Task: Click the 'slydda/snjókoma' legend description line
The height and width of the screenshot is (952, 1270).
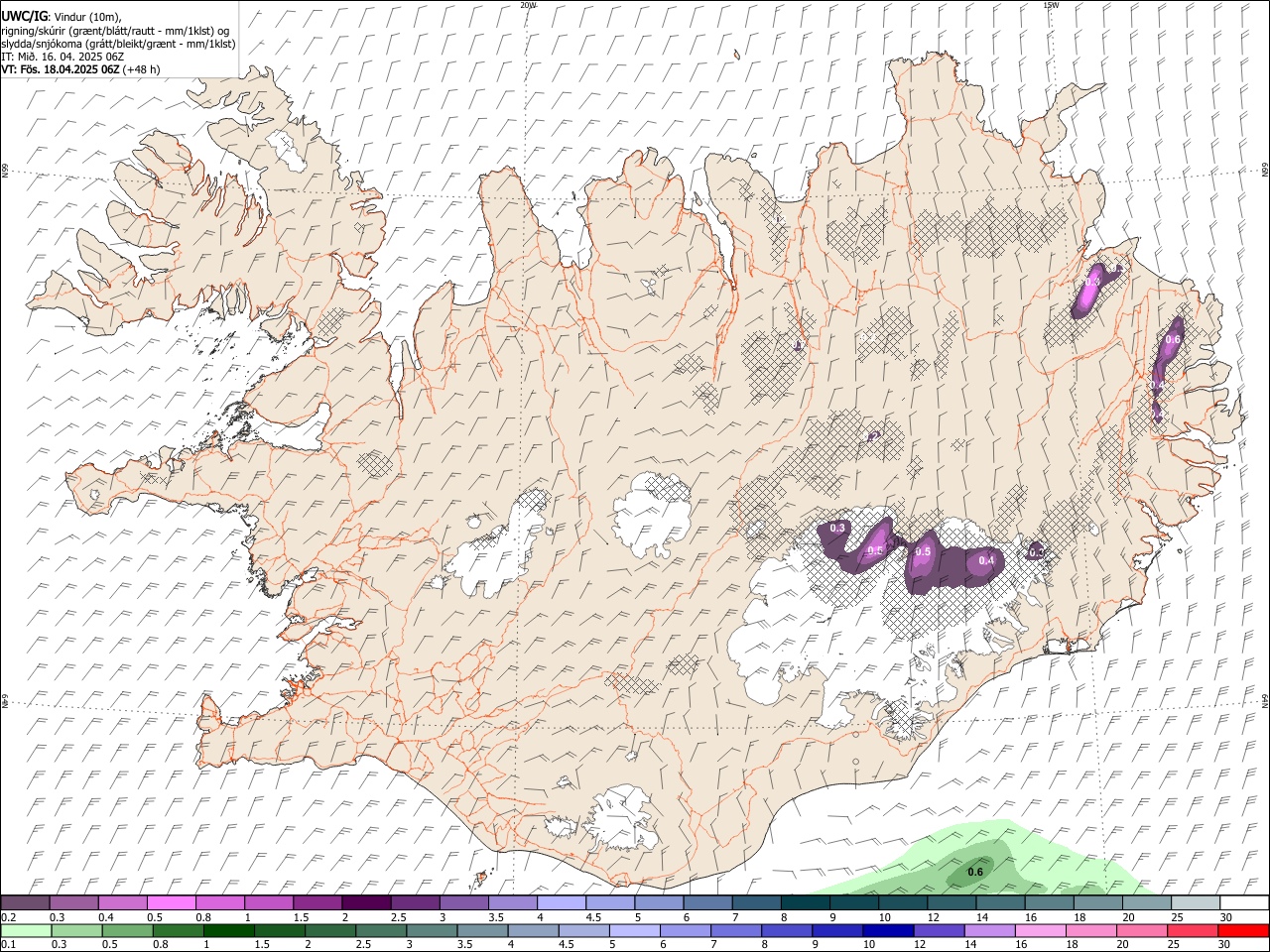Action: coord(119,44)
